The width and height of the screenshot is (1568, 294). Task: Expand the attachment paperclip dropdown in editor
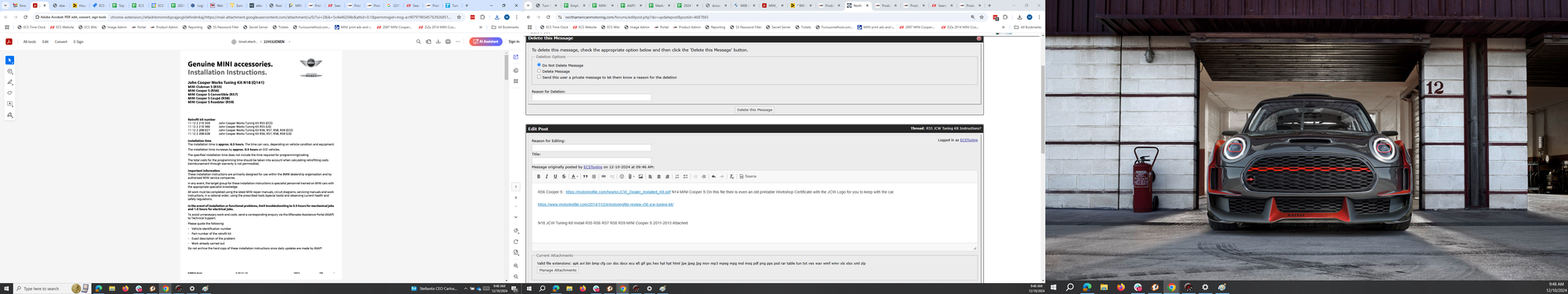click(633, 176)
